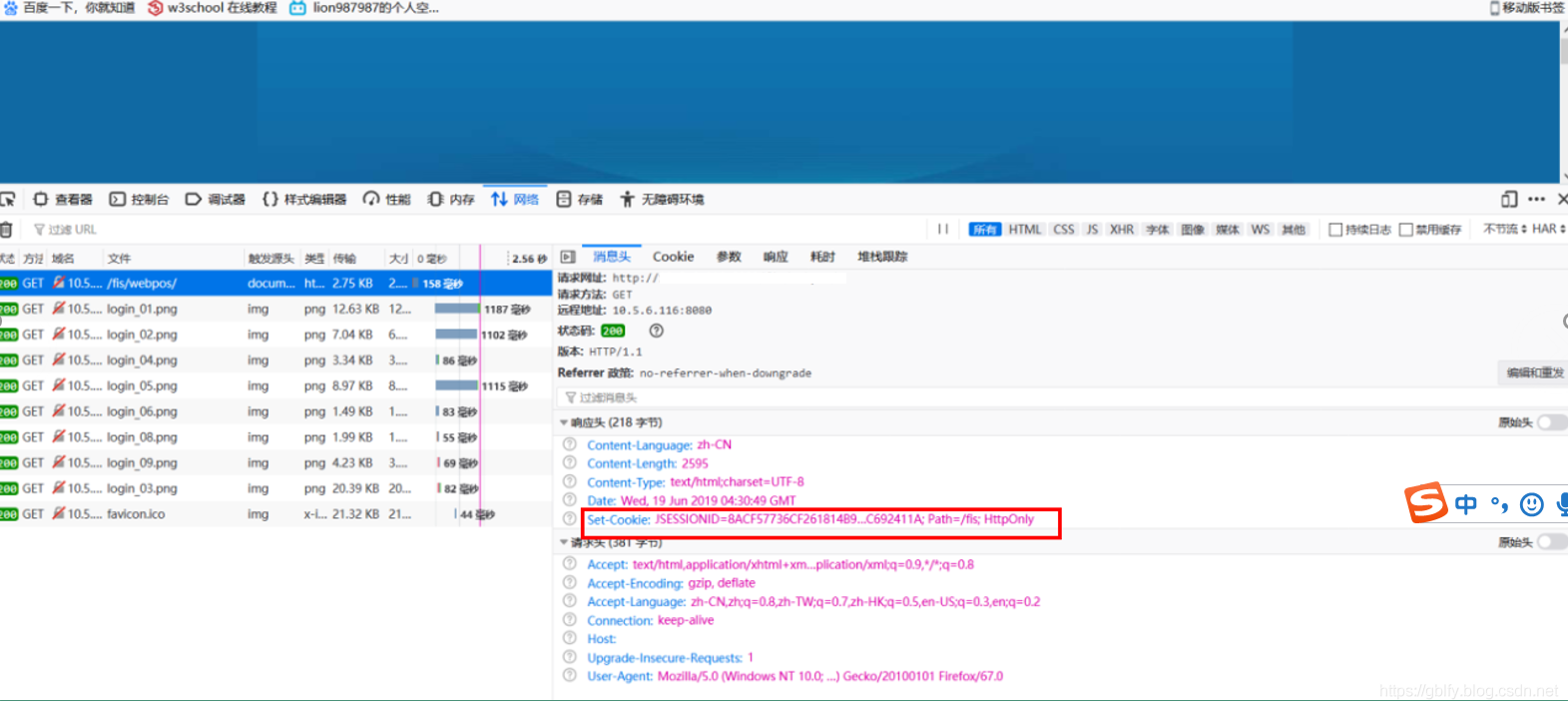Switch to the Console (控制台) tab
The width and height of the screenshot is (1568, 709).
139,200
